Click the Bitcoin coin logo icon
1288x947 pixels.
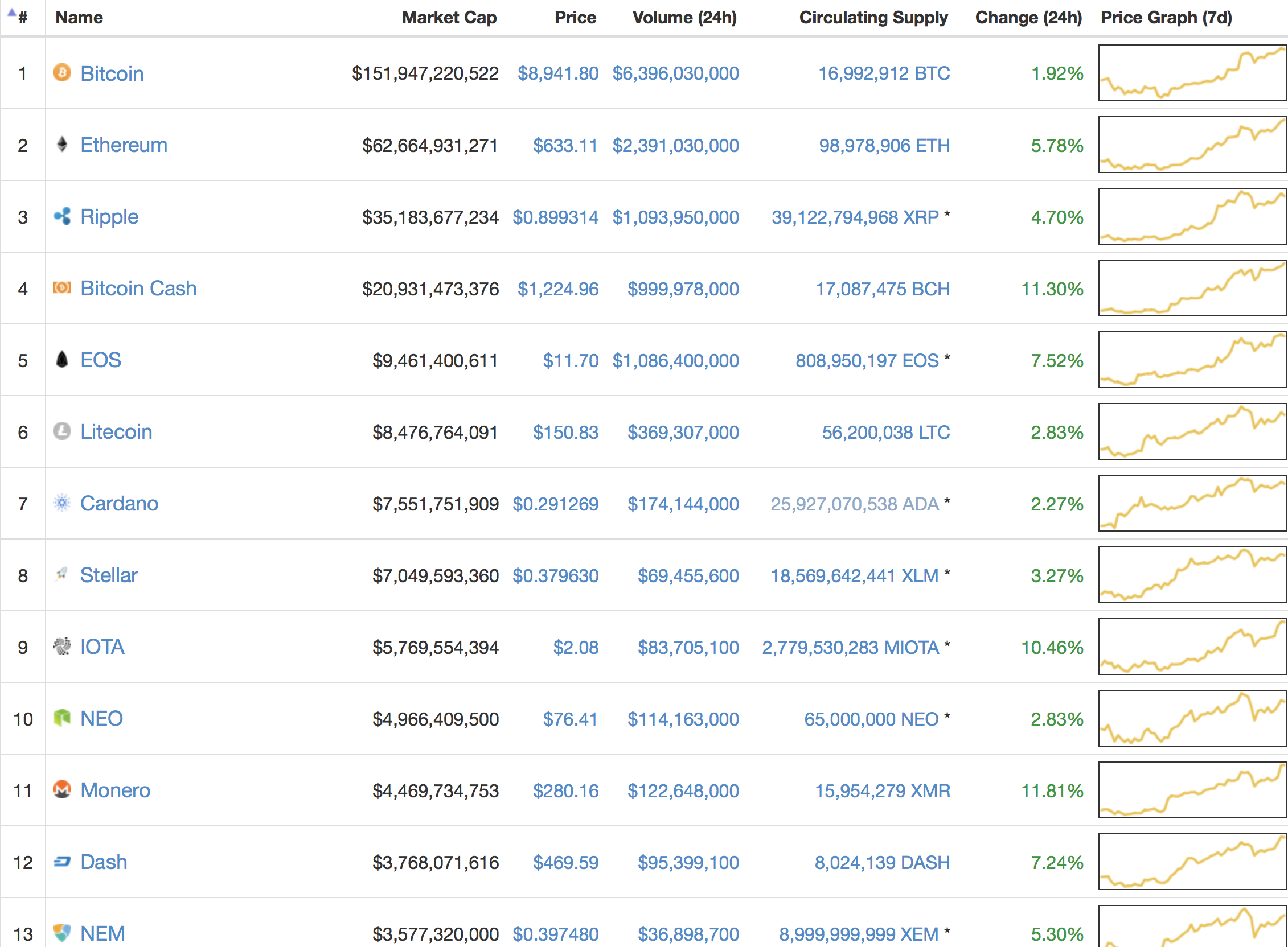pyautogui.click(x=62, y=73)
